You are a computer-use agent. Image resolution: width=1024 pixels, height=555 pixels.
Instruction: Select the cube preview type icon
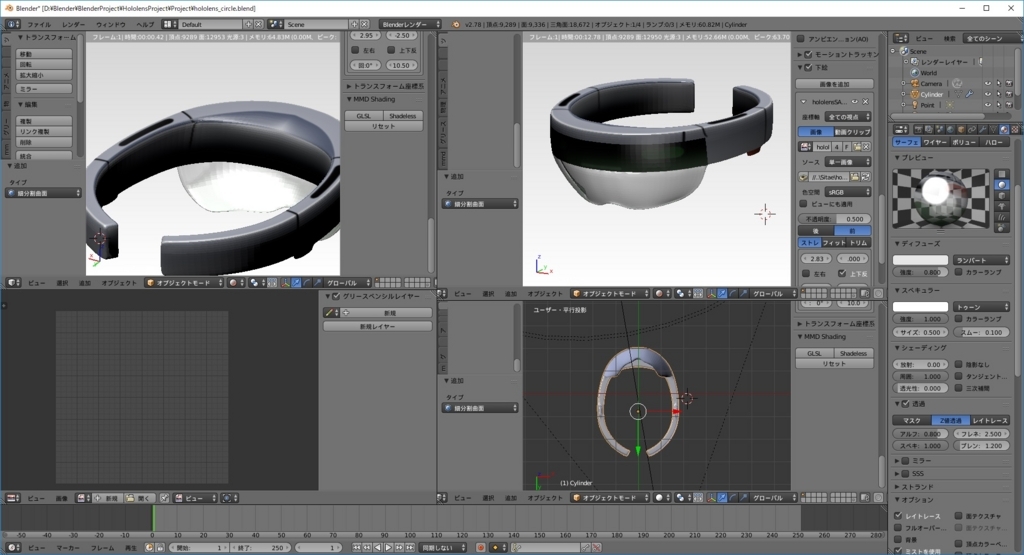tap(1002, 196)
